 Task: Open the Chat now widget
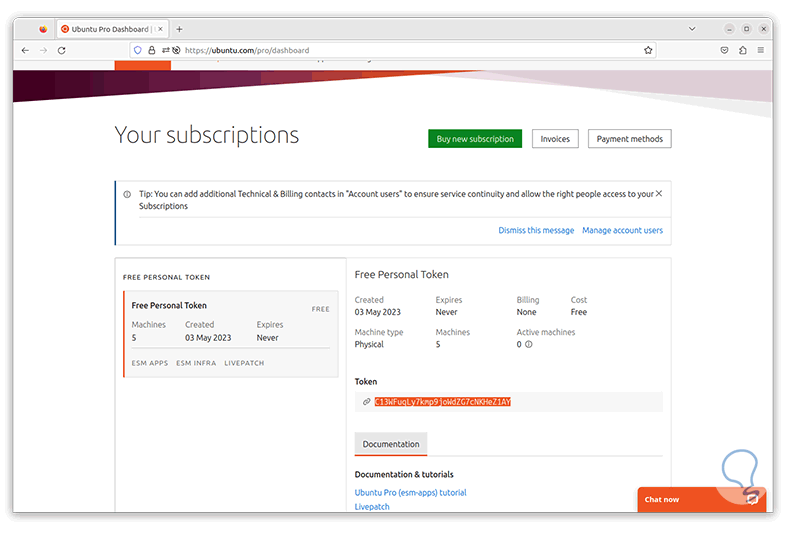pyautogui.click(x=701, y=499)
